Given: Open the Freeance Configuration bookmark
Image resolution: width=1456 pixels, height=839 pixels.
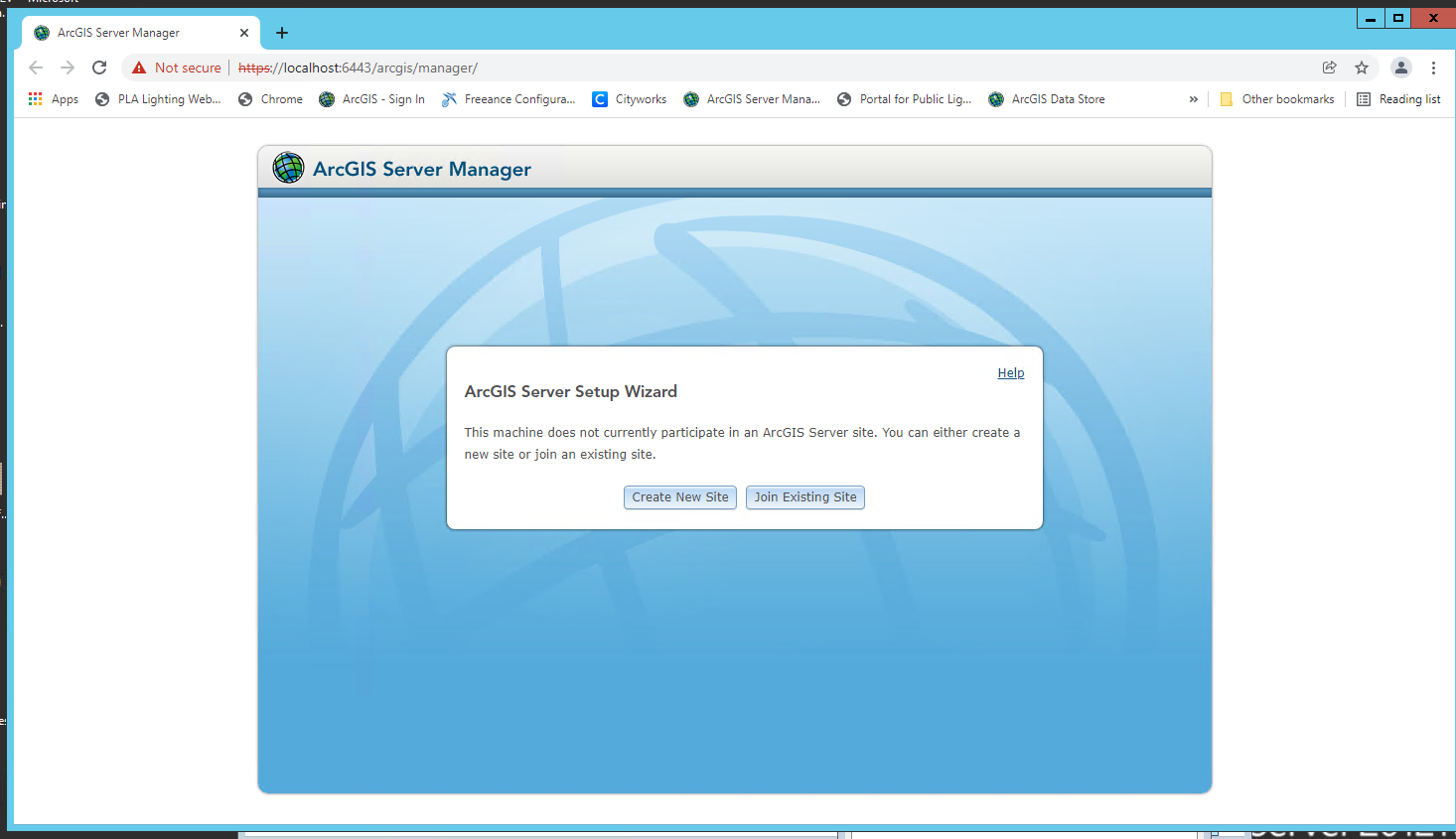Looking at the screenshot, I should (509, 98).
